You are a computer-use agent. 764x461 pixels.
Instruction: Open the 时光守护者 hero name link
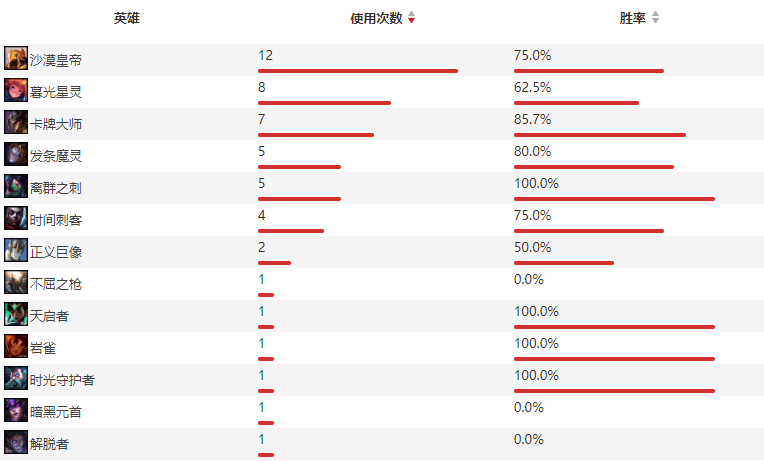(62, 380)
